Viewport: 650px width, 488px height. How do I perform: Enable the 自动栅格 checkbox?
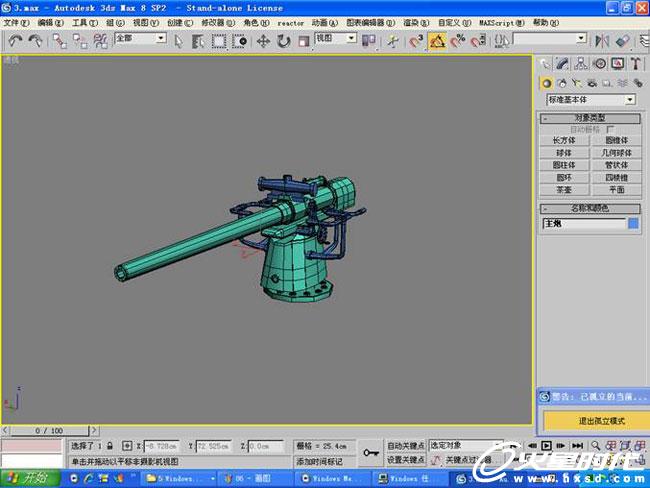(x=610, y=129)
